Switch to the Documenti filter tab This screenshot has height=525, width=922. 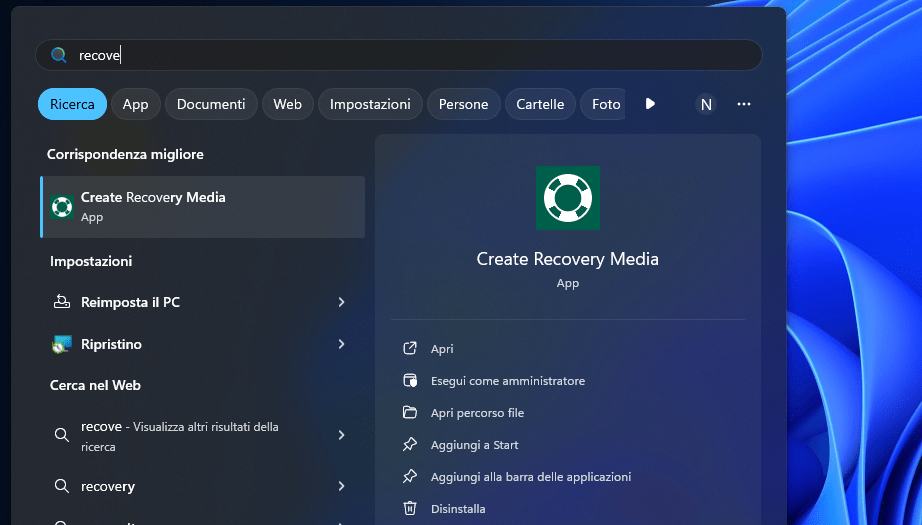[211, 104]
